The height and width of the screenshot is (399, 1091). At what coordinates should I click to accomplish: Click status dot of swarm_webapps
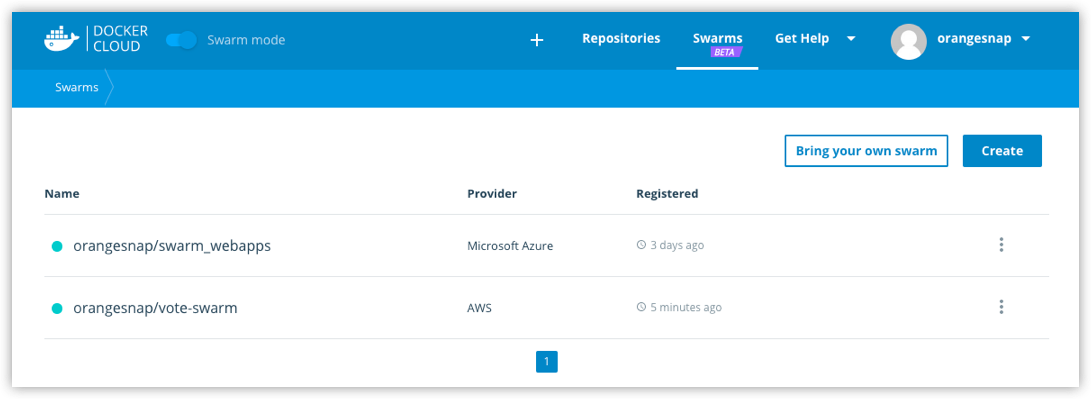[57, 246]
